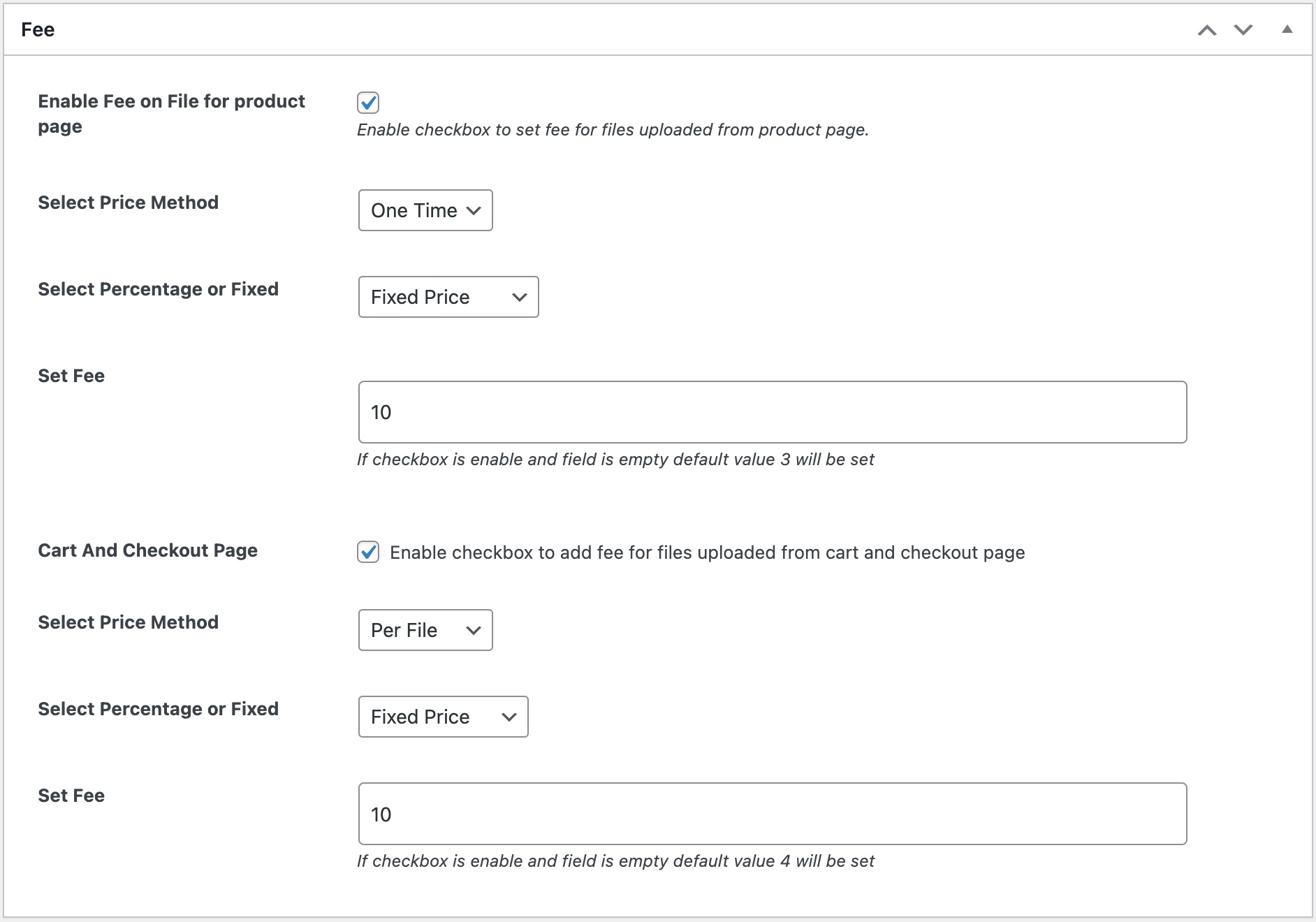
Task: Click the Enable Fee on File for product page label
Action: (x=170, y=113)
